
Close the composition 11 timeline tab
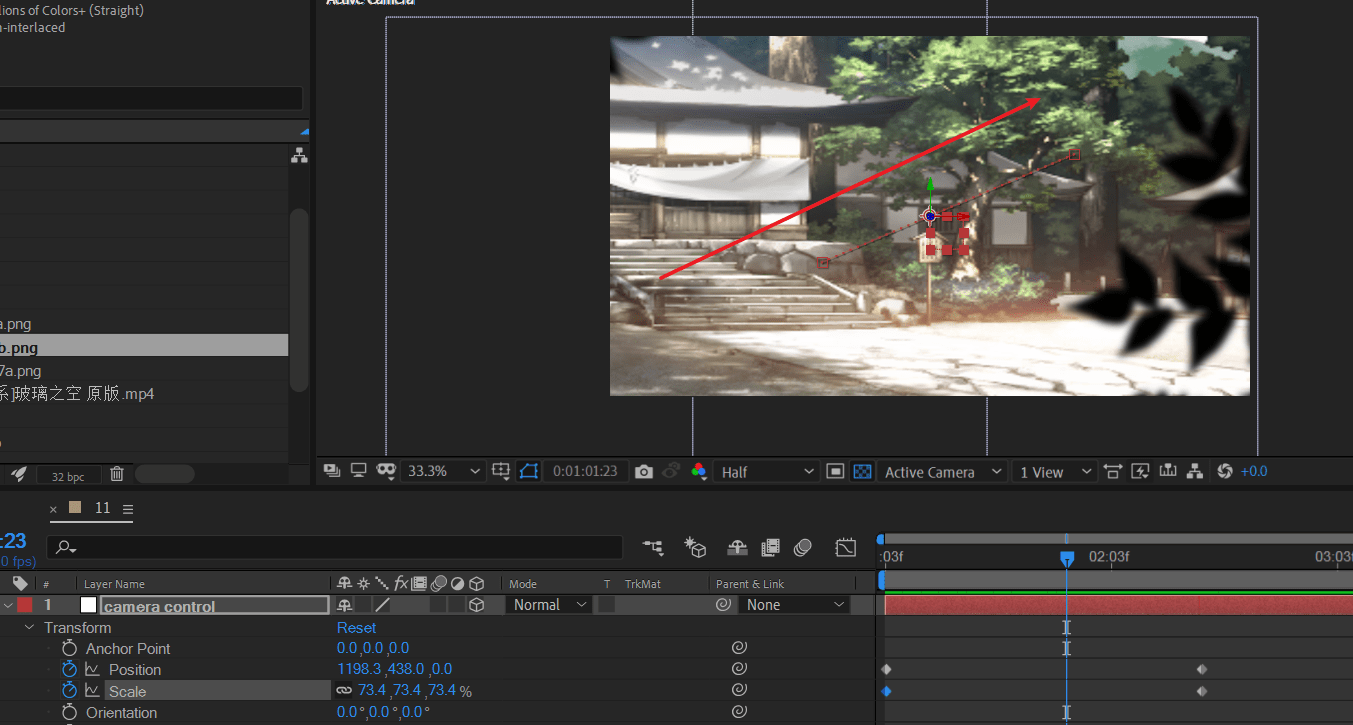54,509
